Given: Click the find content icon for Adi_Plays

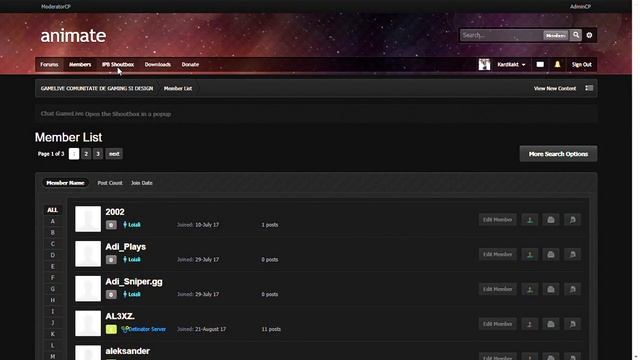Looking at the screenshot, I should pos(572,254).
